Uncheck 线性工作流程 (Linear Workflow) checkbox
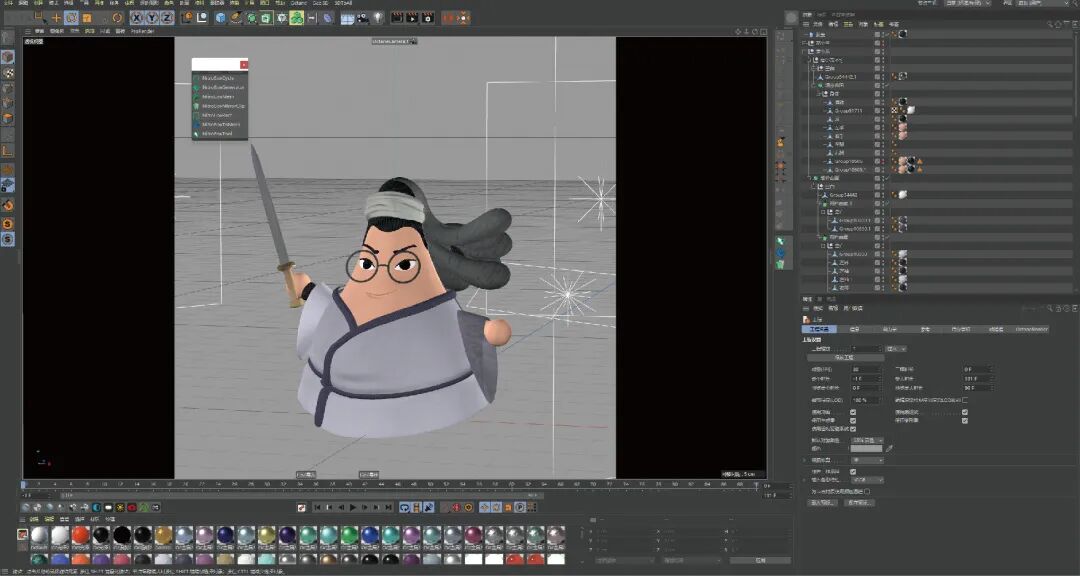Viewport: 1080px width, 576px height. [853, 472]
